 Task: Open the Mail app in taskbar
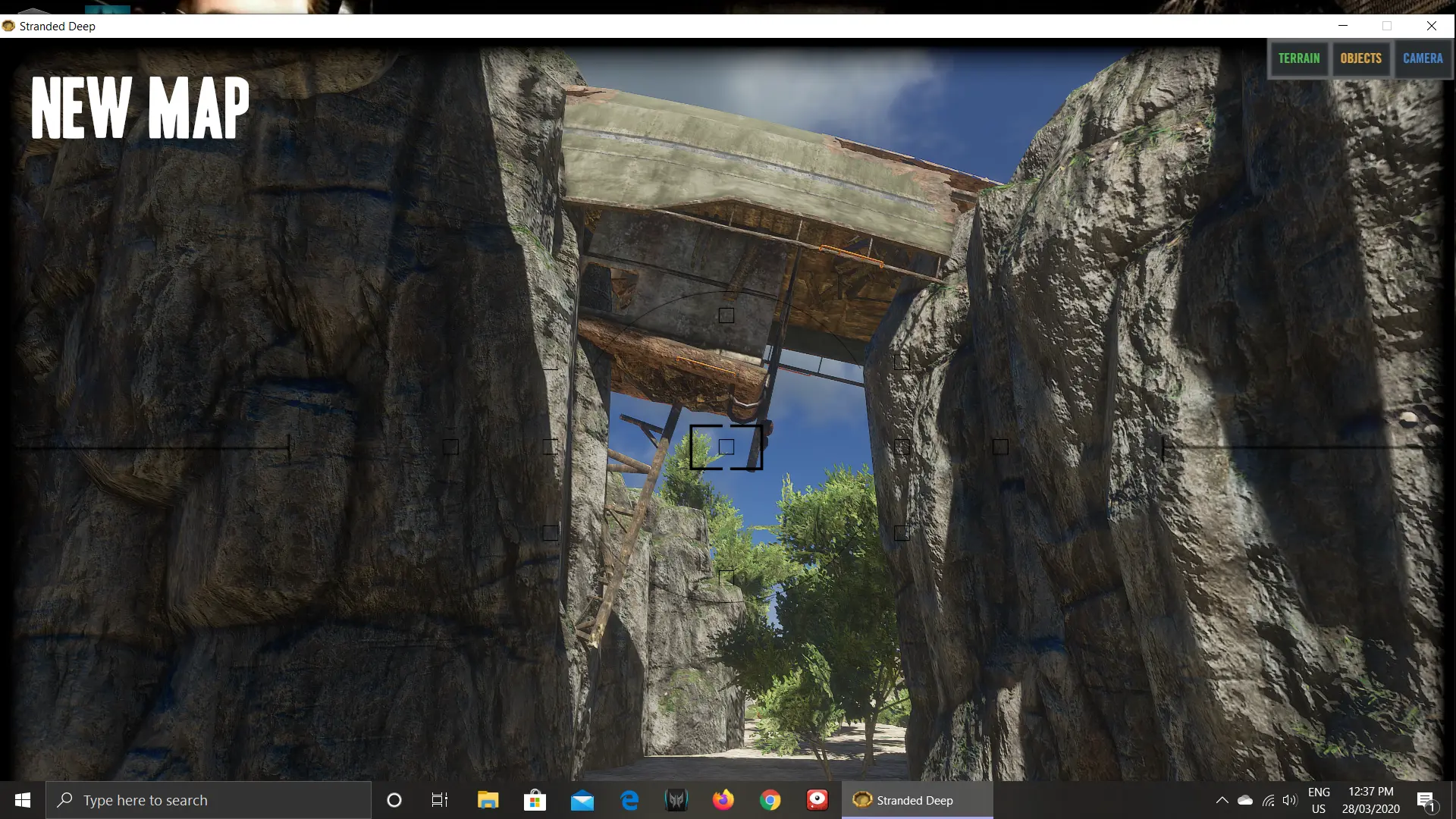[x=582, y=800]
